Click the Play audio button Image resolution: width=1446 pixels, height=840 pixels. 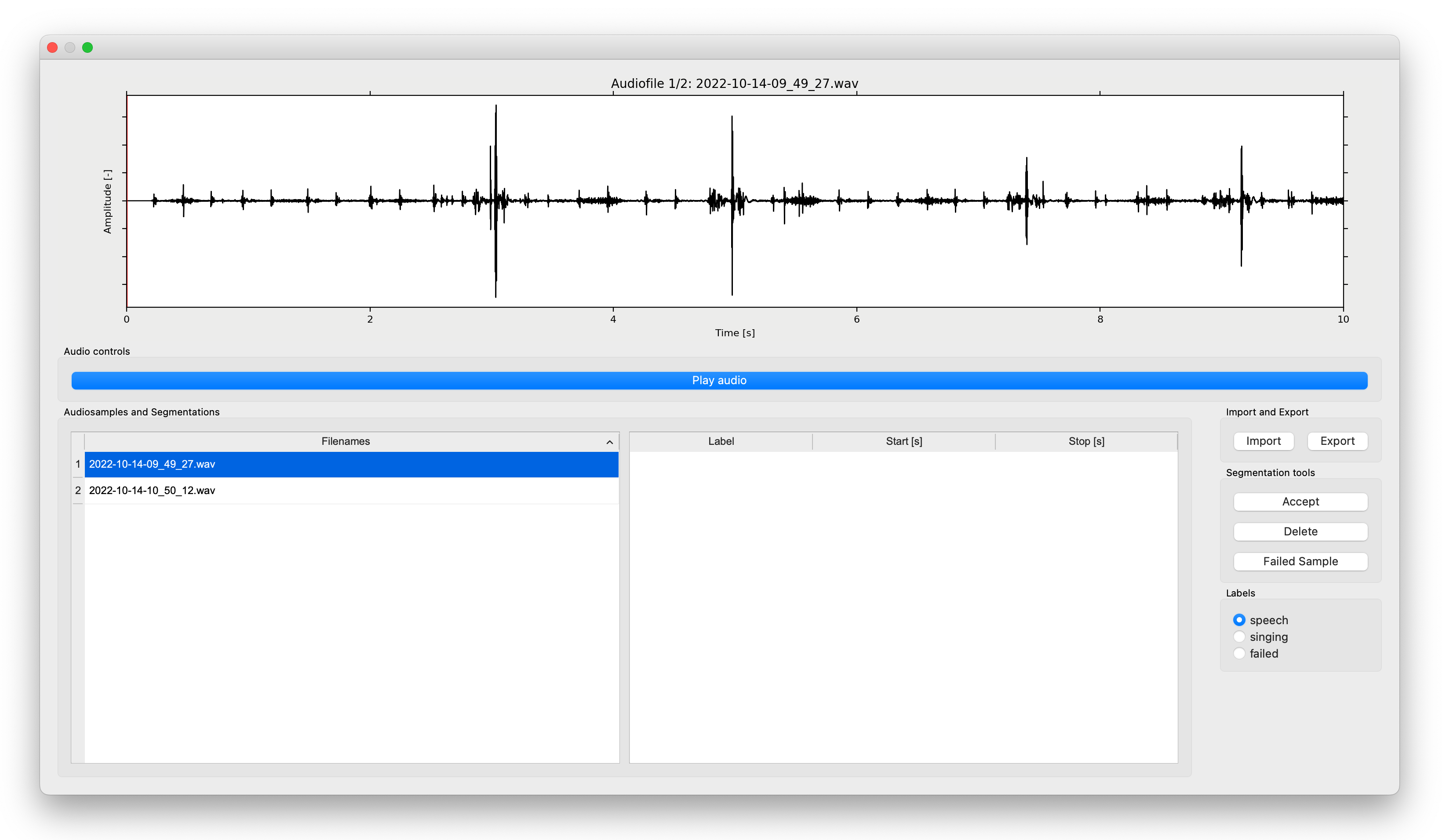[x=719, y=380]
